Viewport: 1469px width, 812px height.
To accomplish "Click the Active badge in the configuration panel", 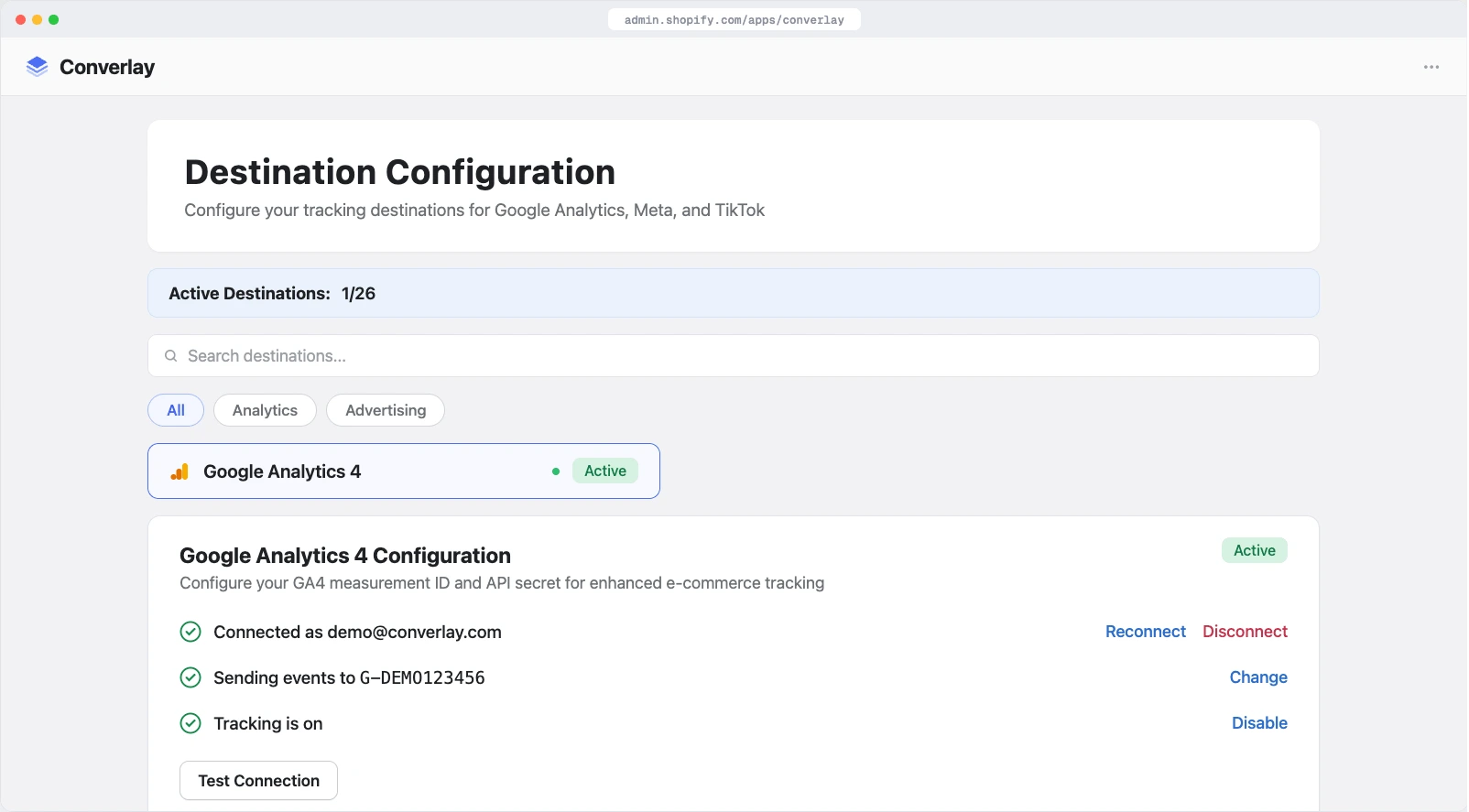I will pos(1255,550).
